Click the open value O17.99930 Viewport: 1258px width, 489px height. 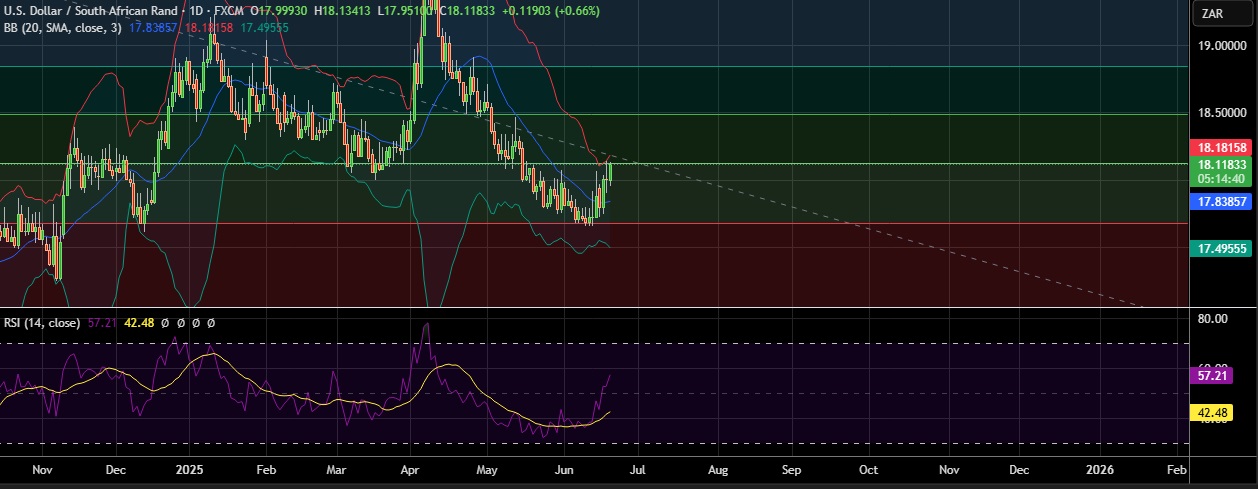coord(278,11)
